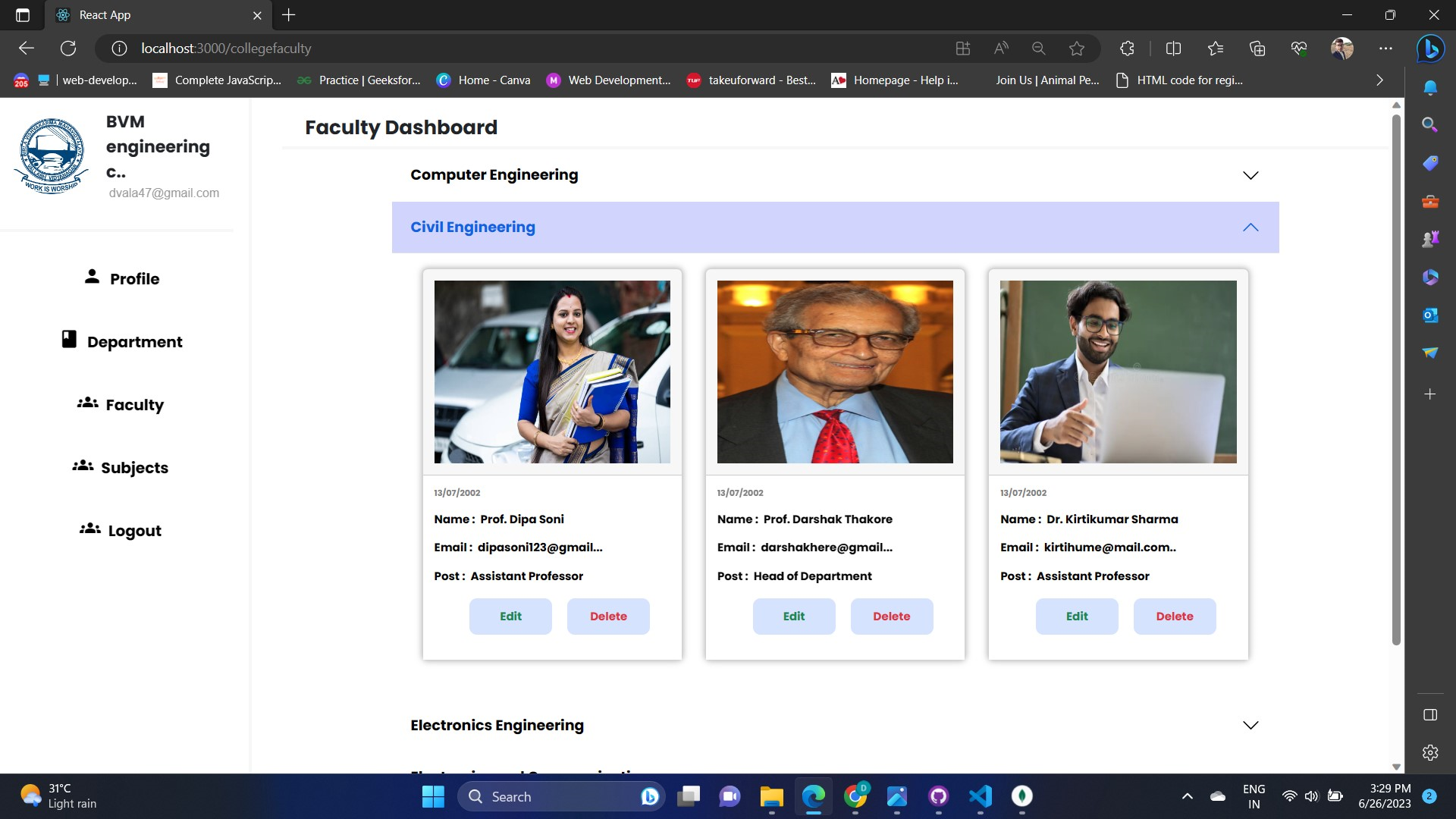Open the Bing Copilot sidebar icon
This screenshot has height=819, width=1456.
(x=1430, y=49)
